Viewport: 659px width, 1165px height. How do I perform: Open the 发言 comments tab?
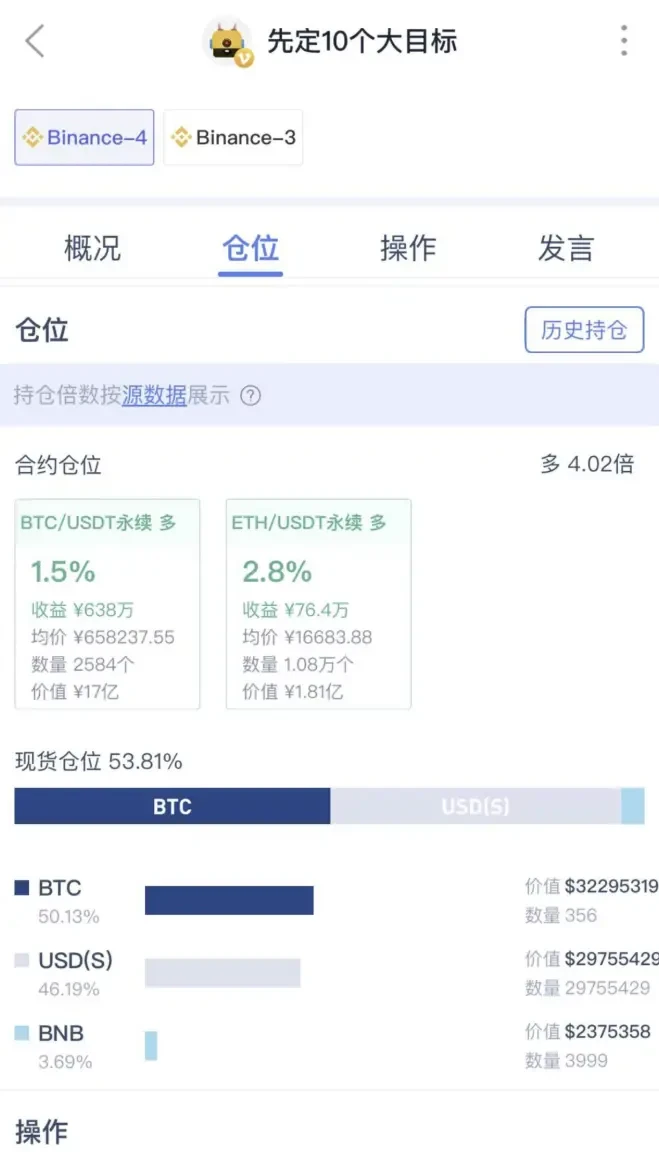[x=566, y=249]
